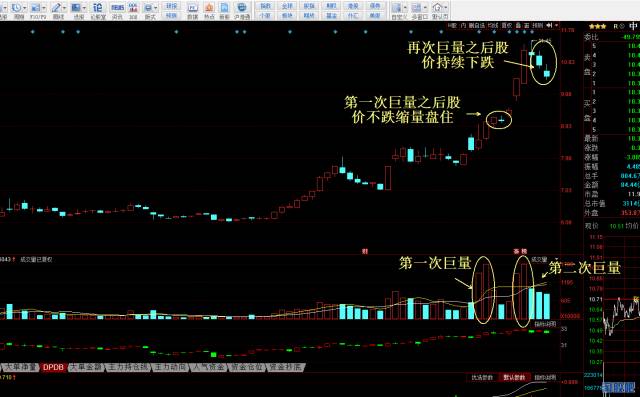Screen dimensions: 640x397
Task: Expand the 自定义 dropdown arrow
Action: (x=405, y=8)
